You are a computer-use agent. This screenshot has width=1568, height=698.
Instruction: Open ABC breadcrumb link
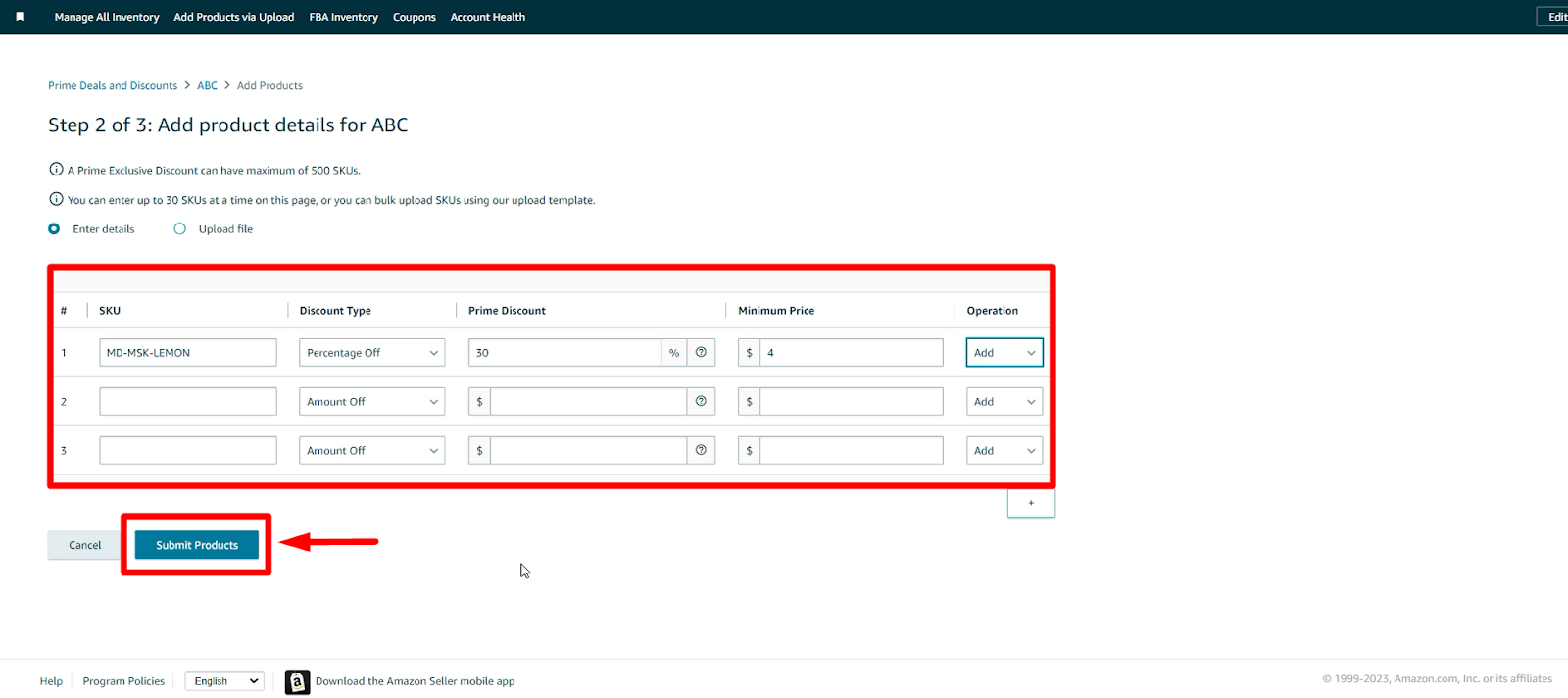coord(207,86)
